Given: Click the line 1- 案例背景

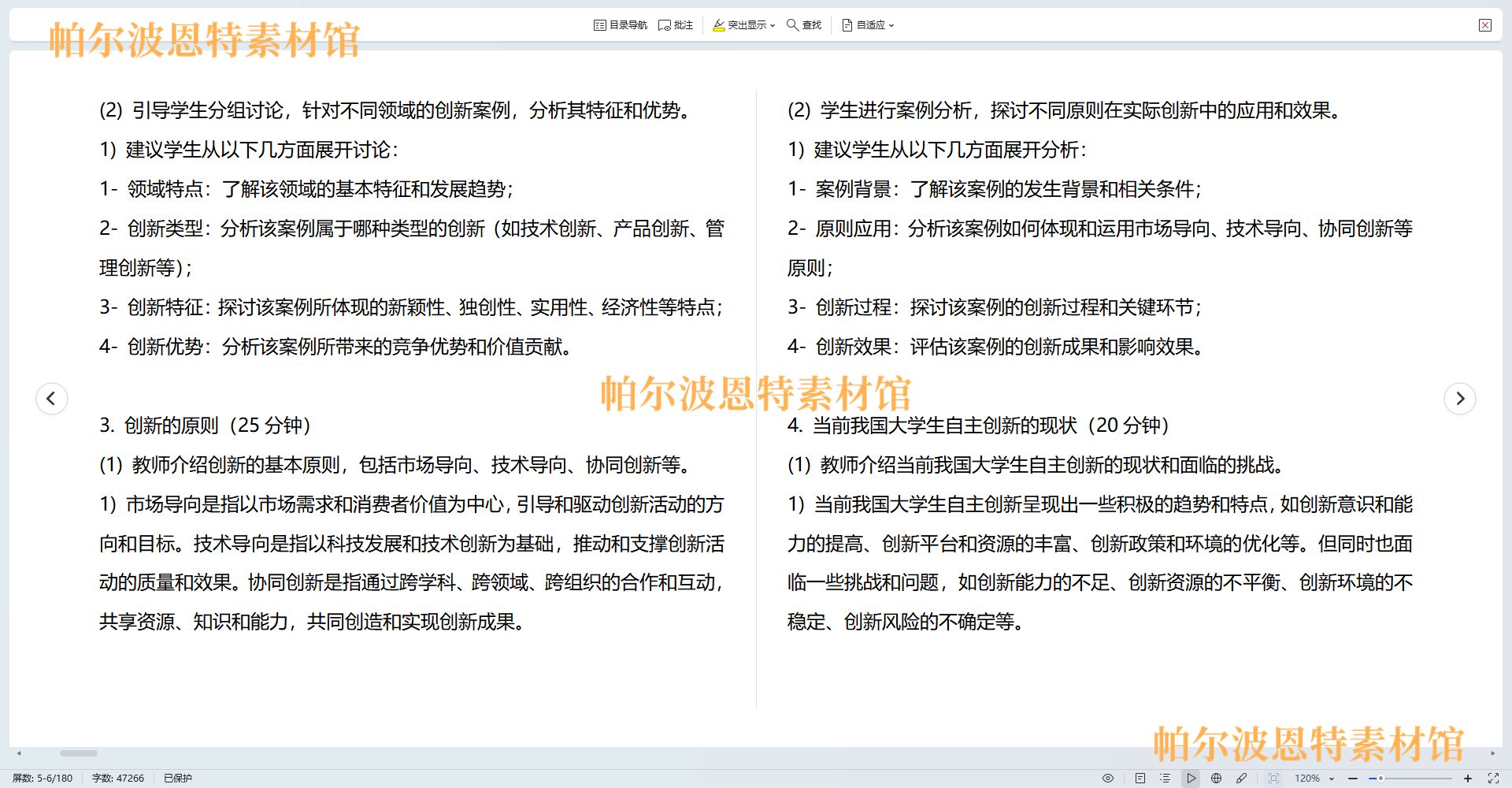Looking at the screenshot, I should [995, 189].
